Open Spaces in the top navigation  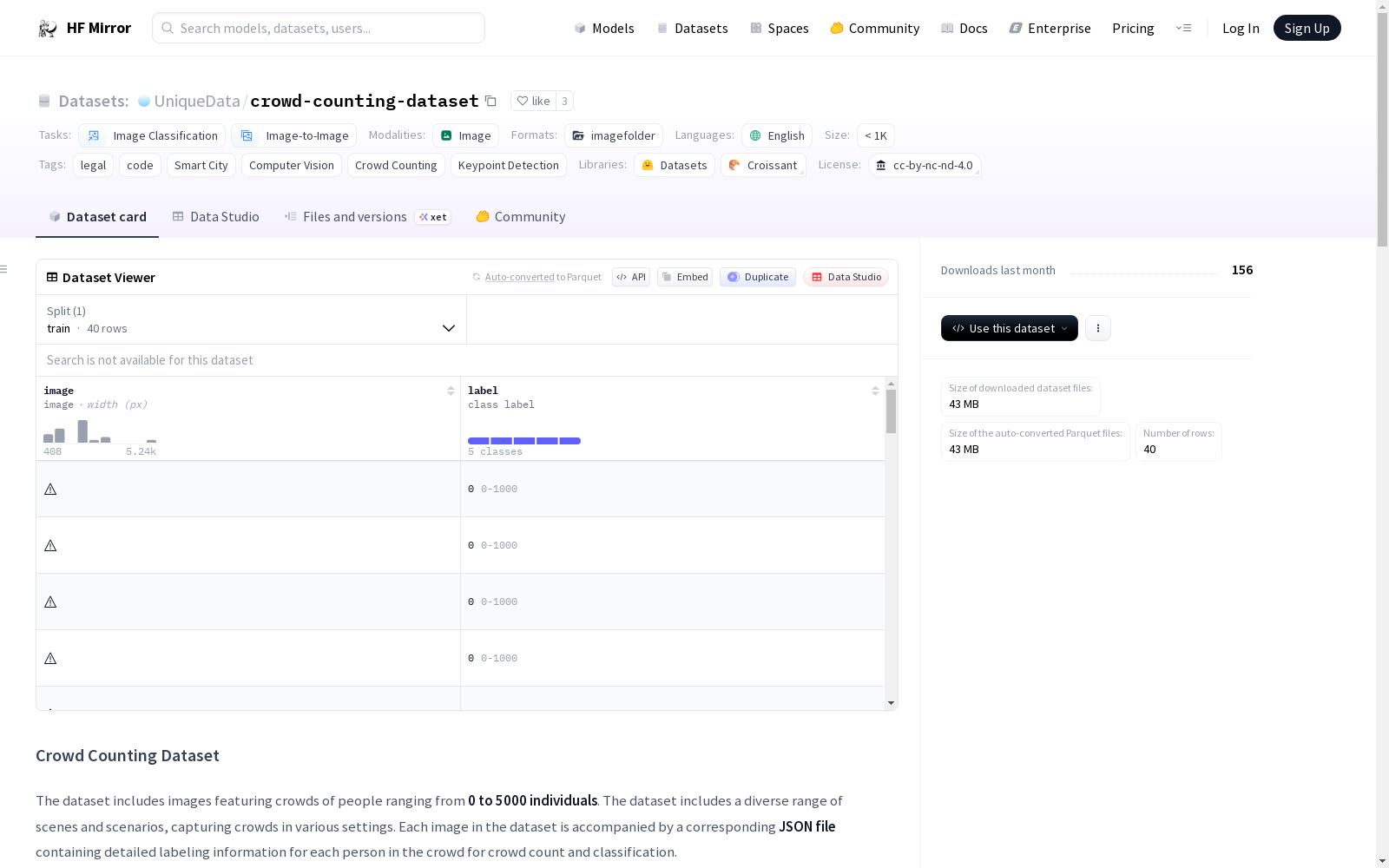780,28
